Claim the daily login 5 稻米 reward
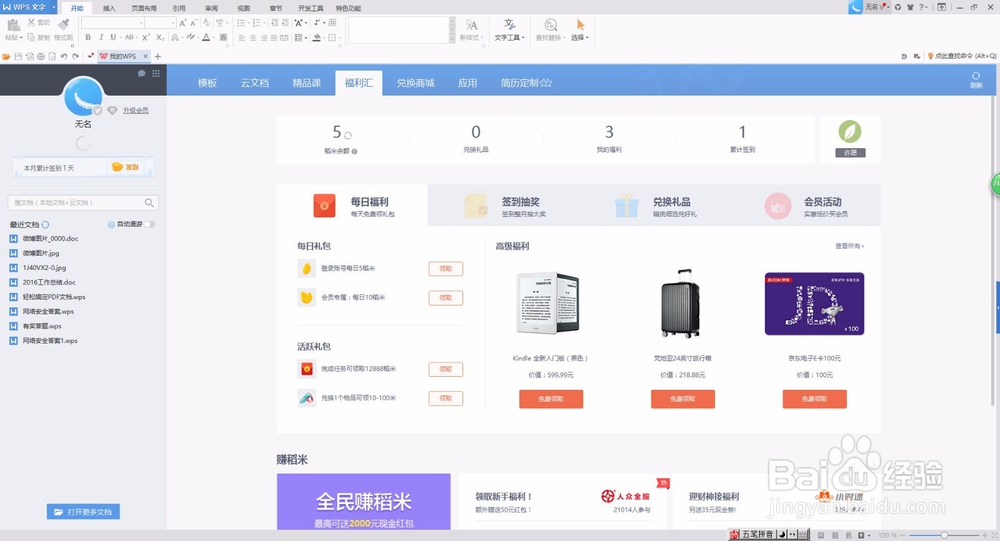The width and height of the screenshot is (1000, 541). 446,269
